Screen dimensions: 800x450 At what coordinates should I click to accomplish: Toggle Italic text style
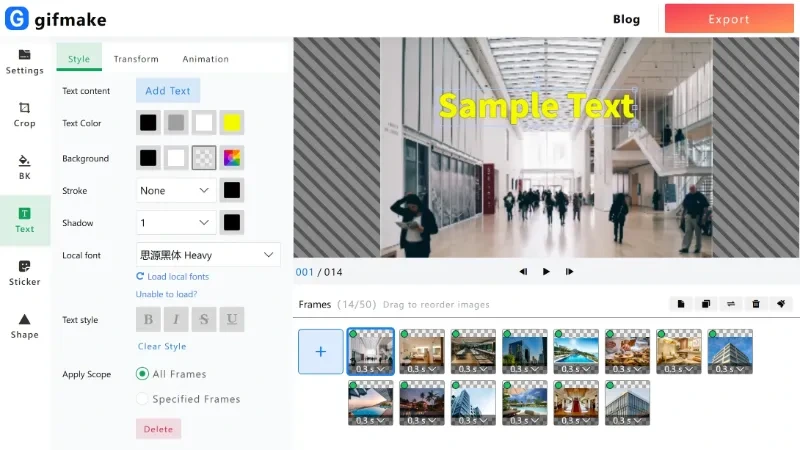point(176,319)
